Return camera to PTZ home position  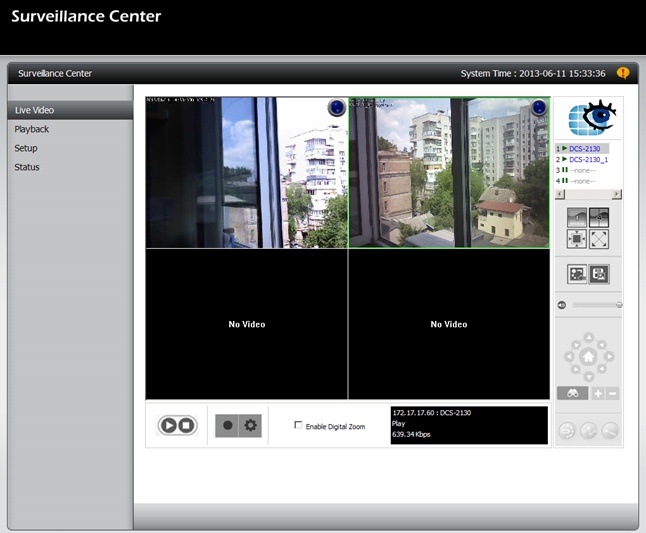click(589, 357)
